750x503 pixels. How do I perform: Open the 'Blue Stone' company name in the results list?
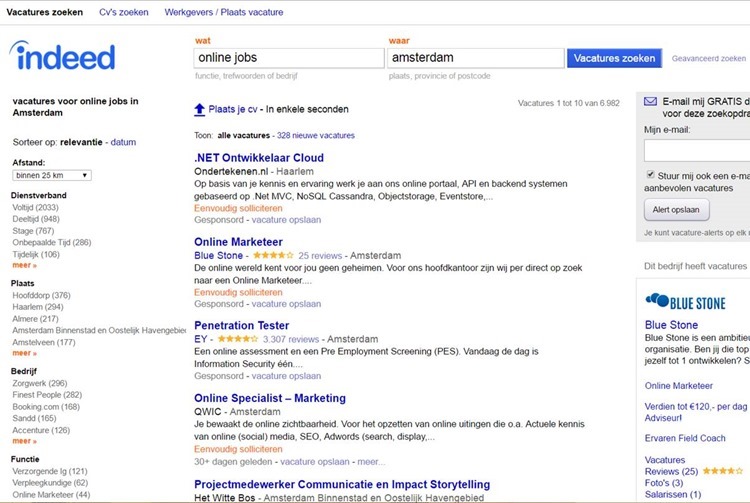point(218,256)
